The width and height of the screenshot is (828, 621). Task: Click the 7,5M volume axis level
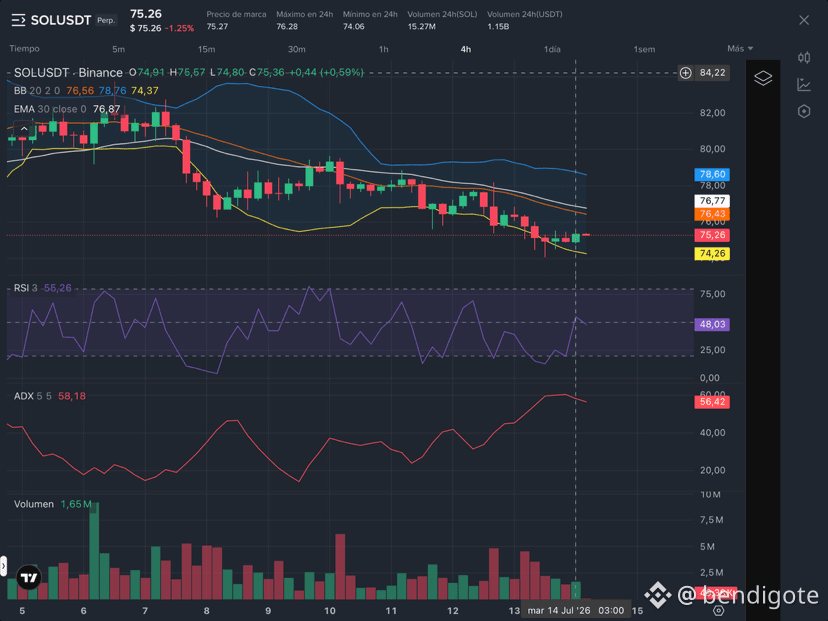click(x=711, y=520)
